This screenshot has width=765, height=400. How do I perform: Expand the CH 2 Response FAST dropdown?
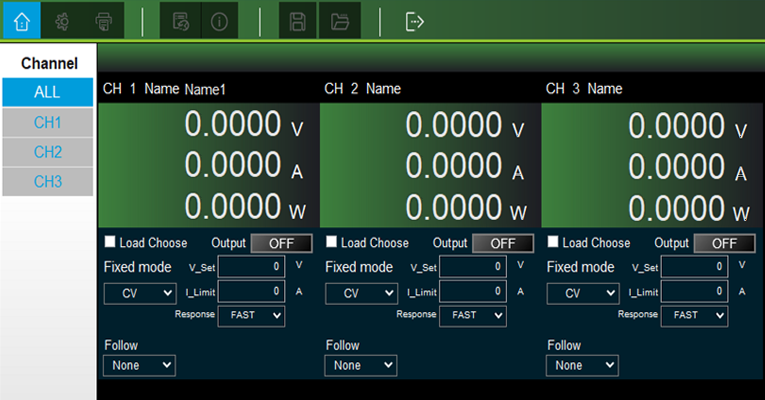[x=474, y=315]
